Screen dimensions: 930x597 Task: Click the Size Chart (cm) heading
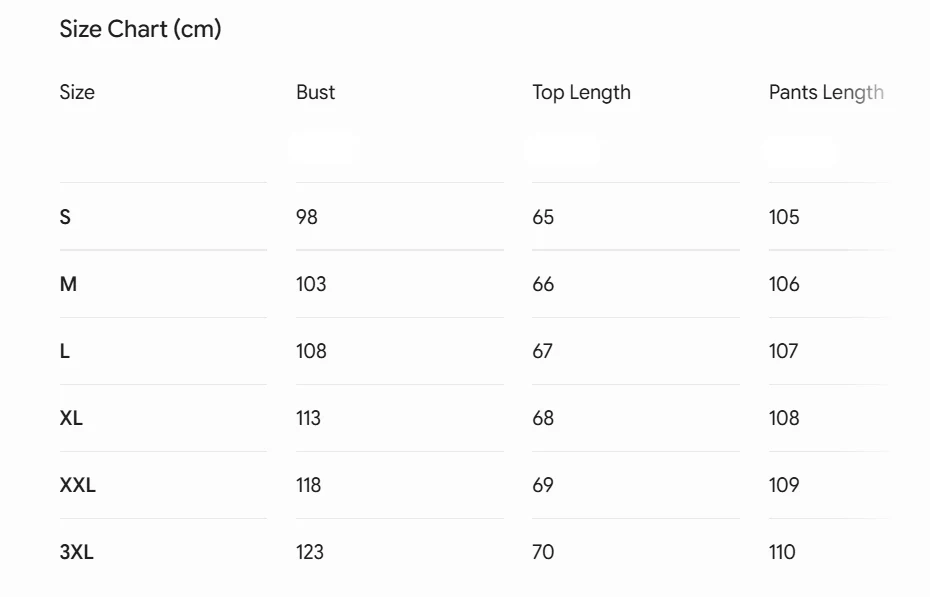[141, 29]
